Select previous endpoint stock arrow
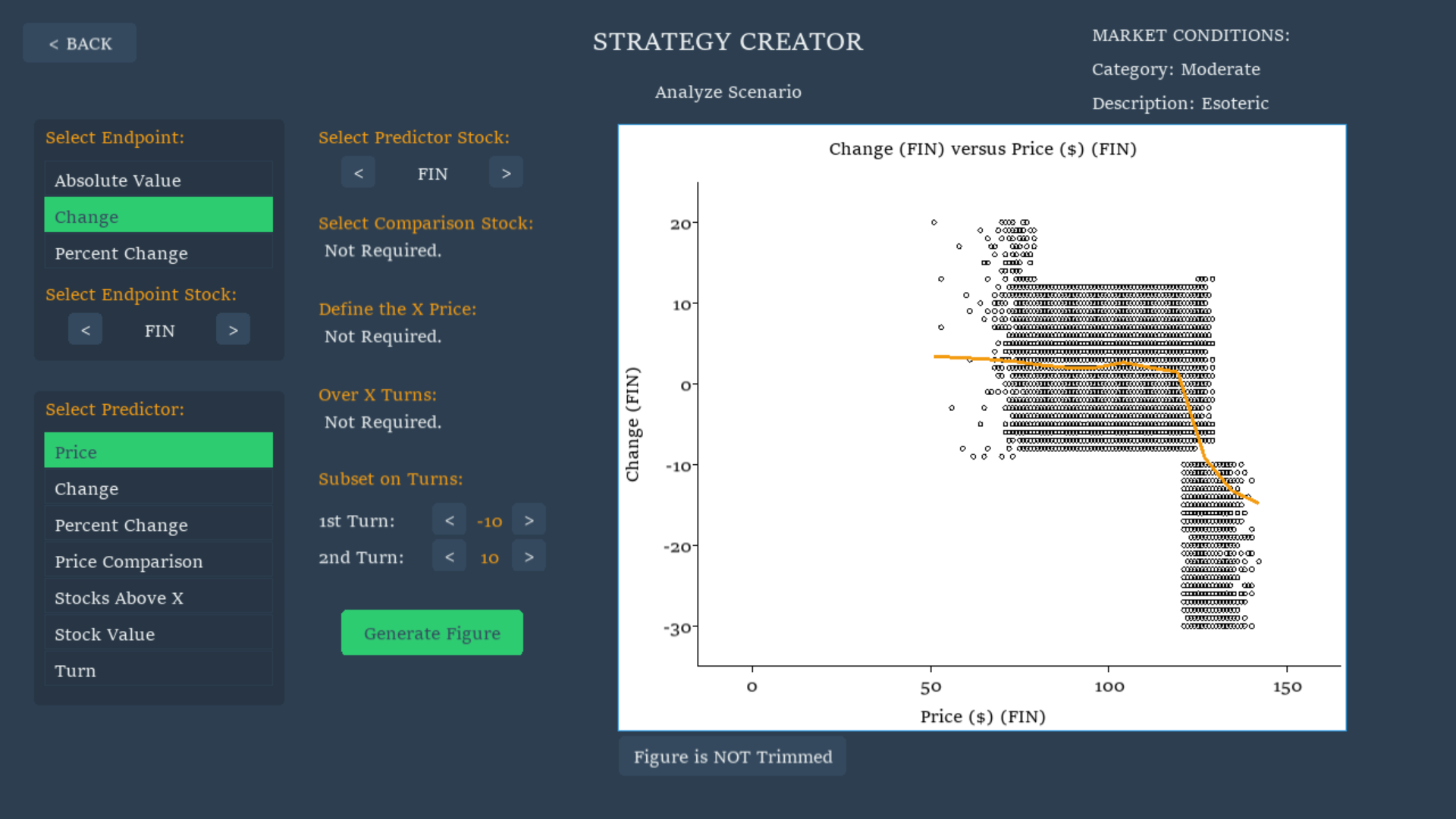 pos(85,330)
